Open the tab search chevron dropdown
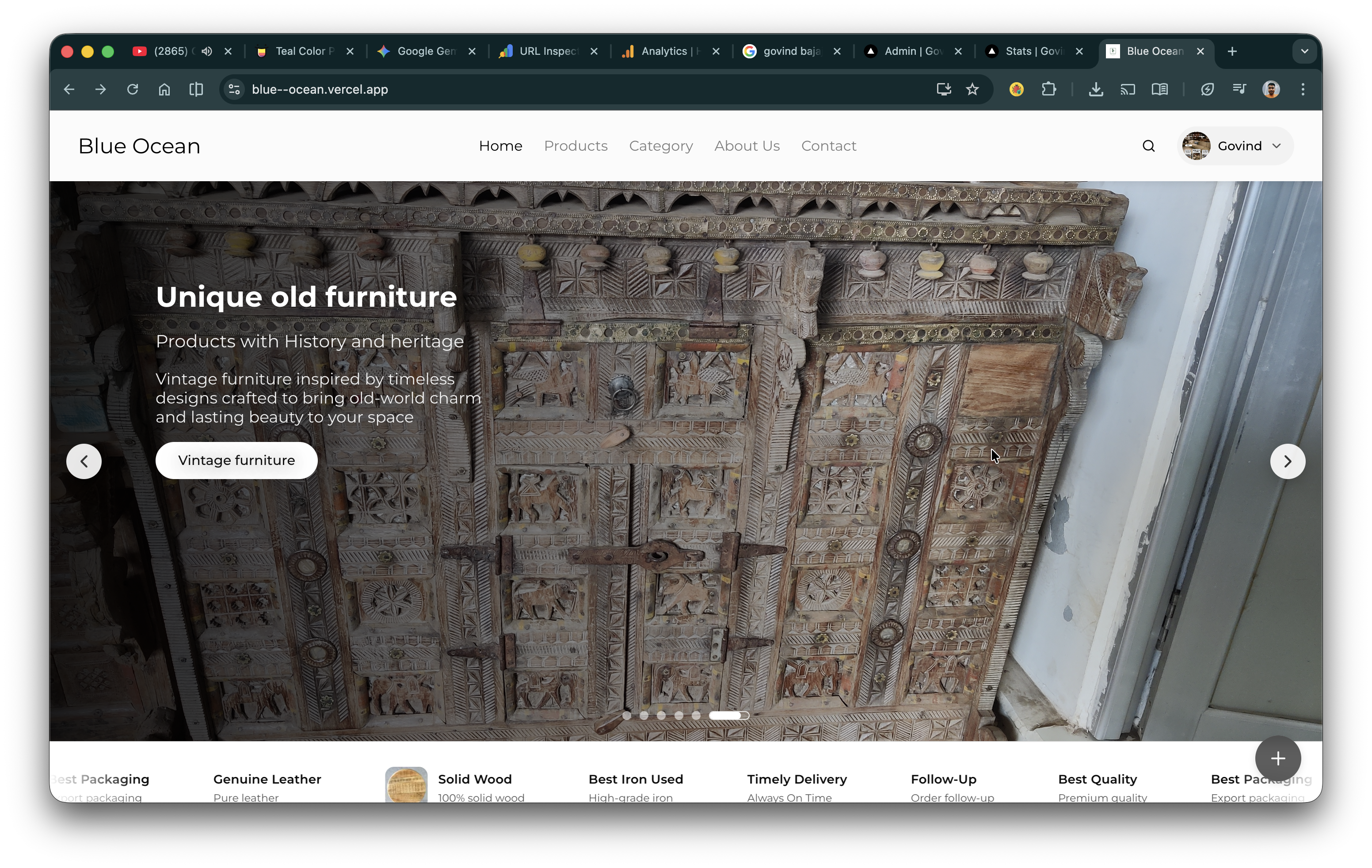The image size is (1372, 868). (x=1304, y=51)
